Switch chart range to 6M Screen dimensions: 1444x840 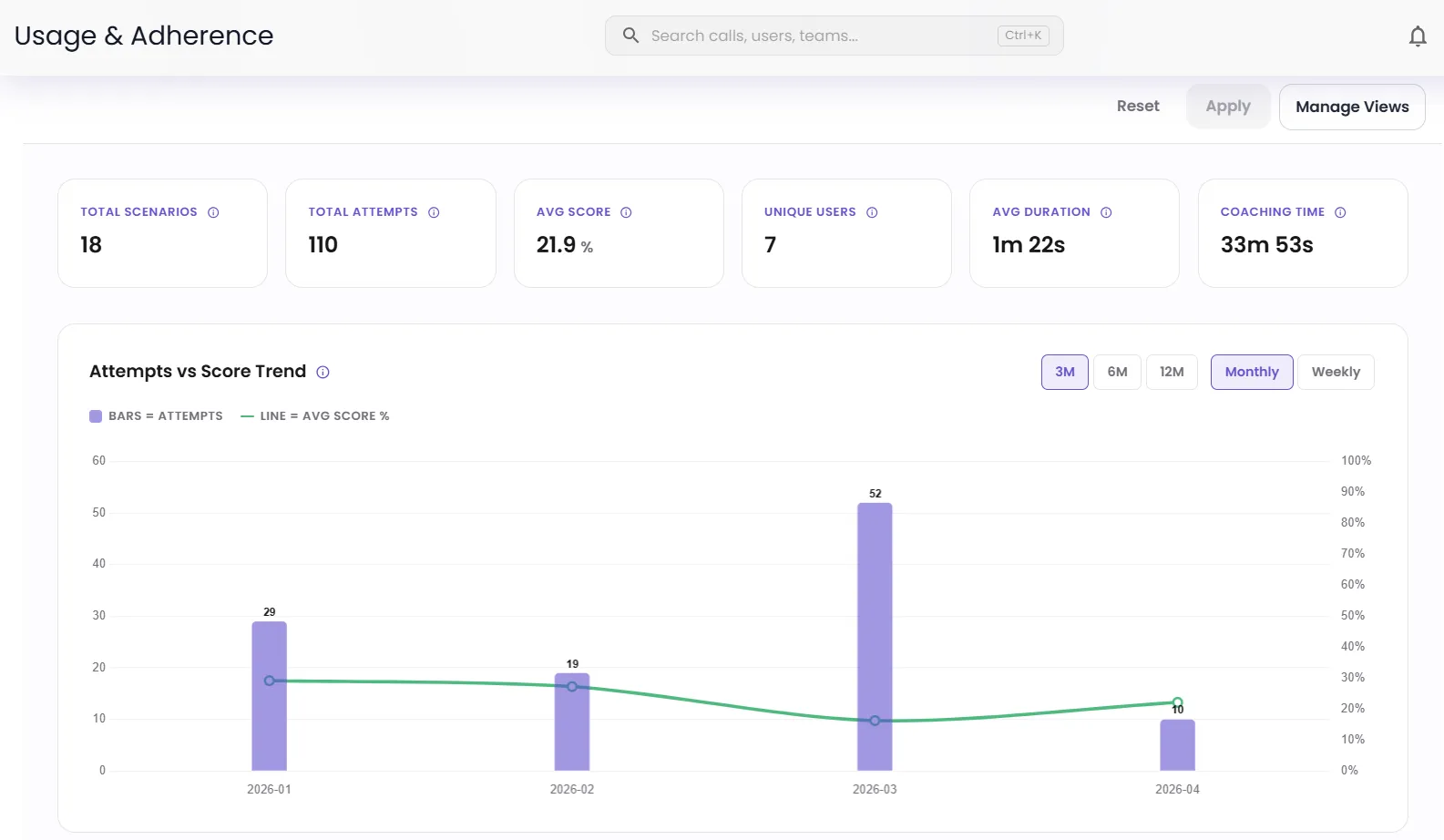tap(1117, 372)
